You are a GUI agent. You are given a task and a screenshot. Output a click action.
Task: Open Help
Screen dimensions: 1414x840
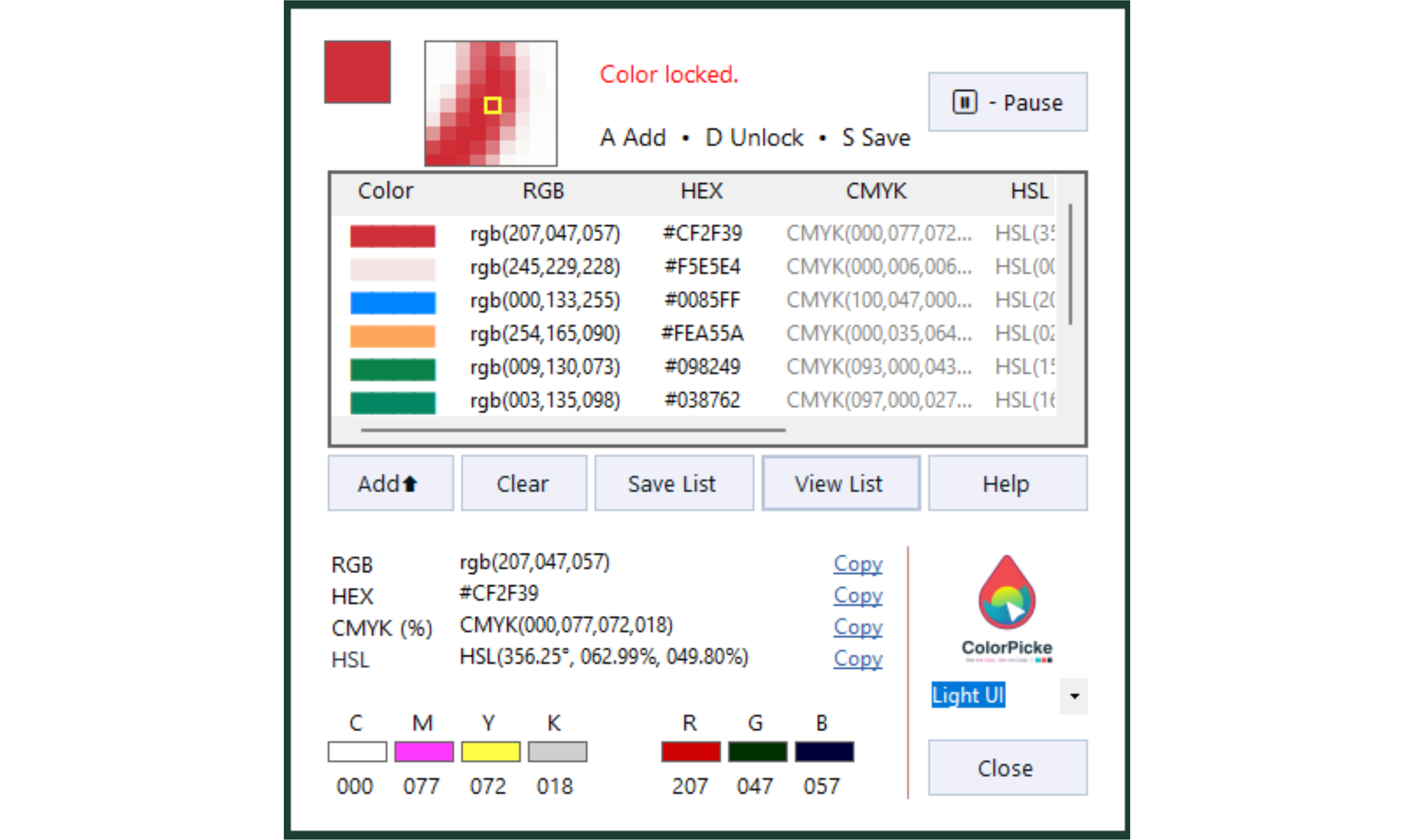pyautogui.click(x=1007, y=483)
